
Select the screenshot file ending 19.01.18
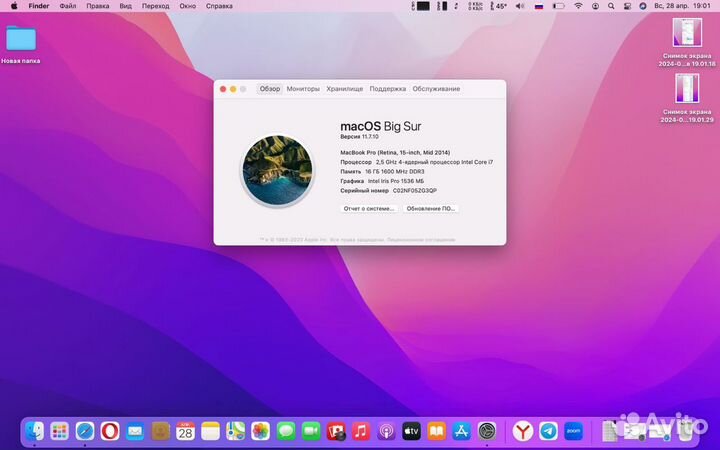(687, 42)
